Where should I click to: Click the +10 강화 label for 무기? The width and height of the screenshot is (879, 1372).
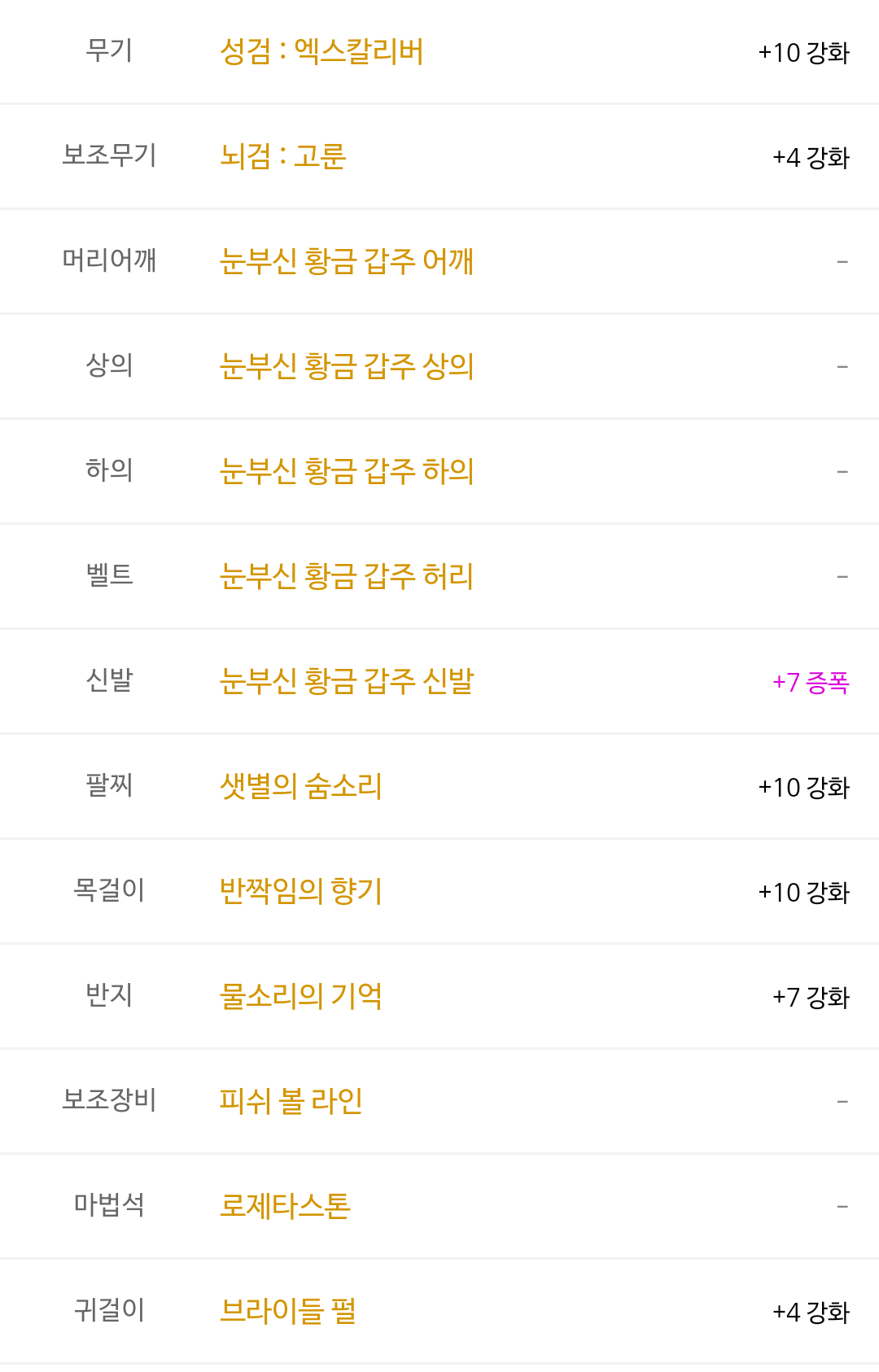(804, 53)
